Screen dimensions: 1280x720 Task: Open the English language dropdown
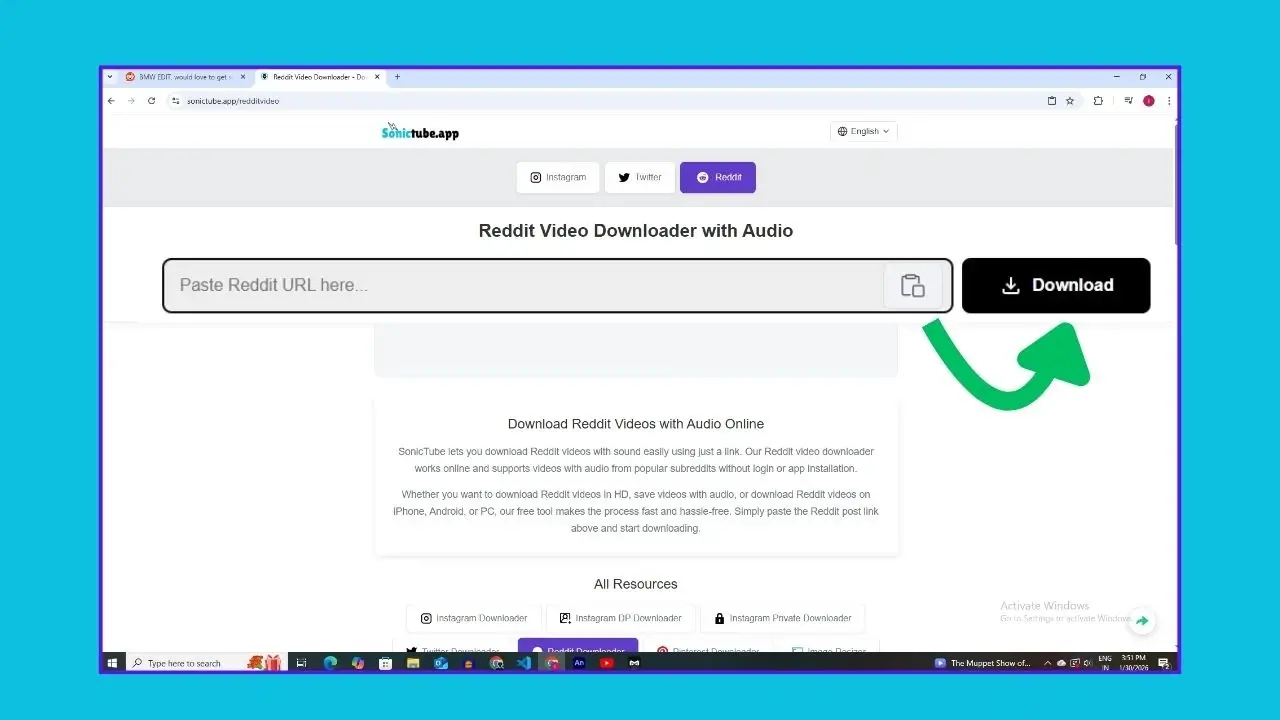click(x=864, y=131)
